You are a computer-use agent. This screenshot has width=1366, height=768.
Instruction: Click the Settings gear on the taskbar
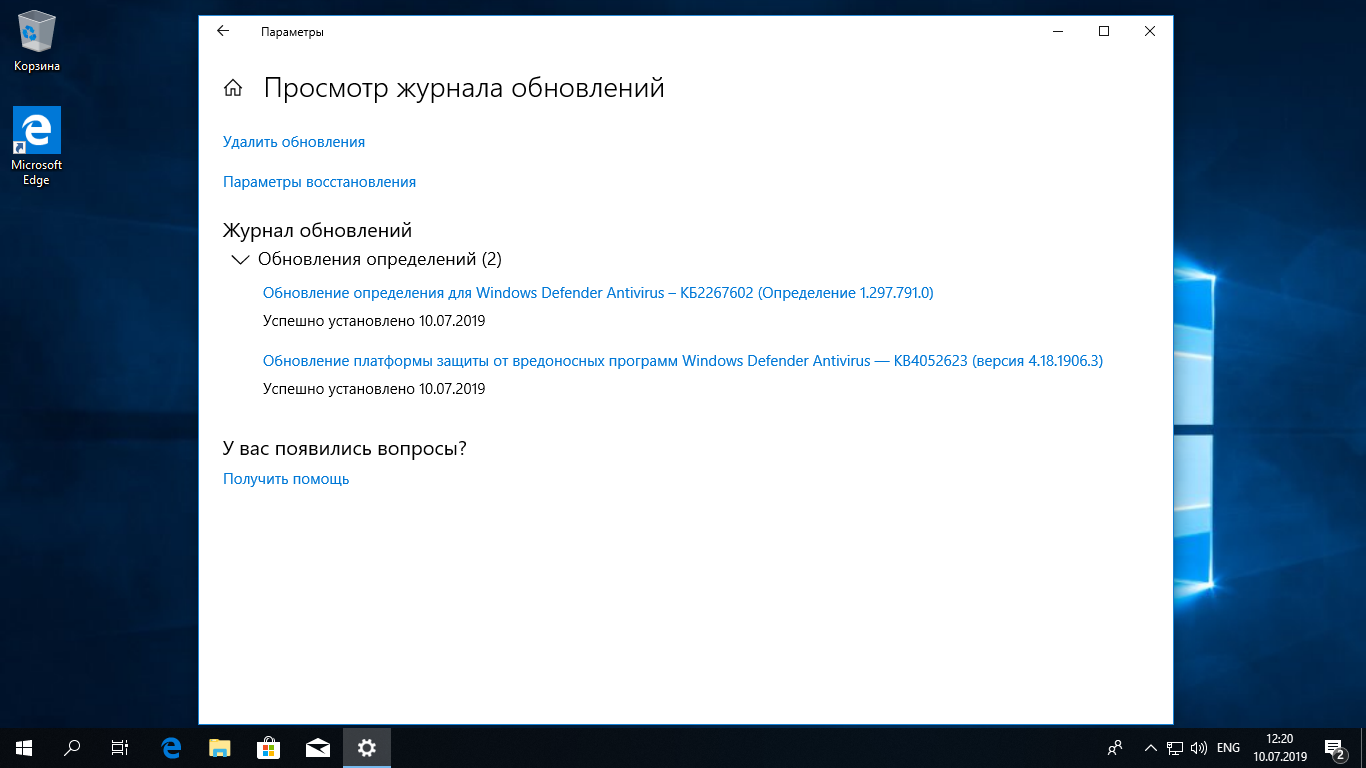click(x=367, y=747)
